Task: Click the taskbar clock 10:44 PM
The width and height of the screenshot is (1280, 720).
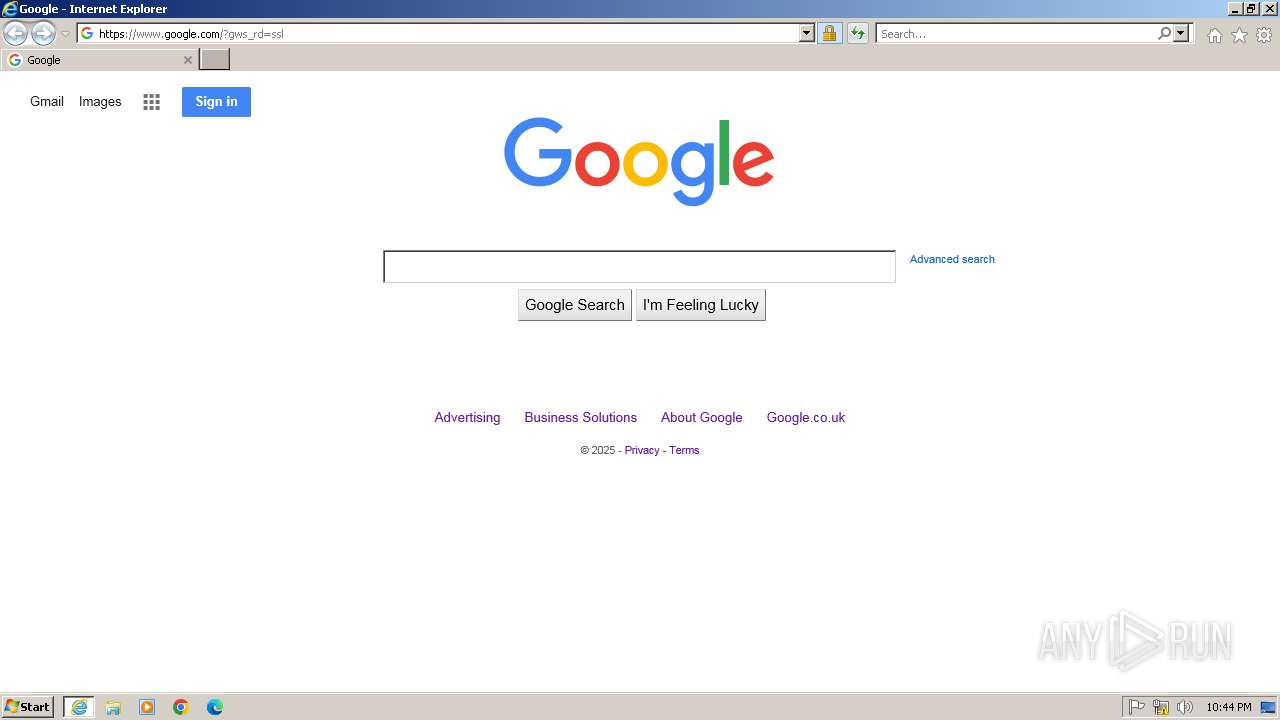Action: [x=1229, y=707]
